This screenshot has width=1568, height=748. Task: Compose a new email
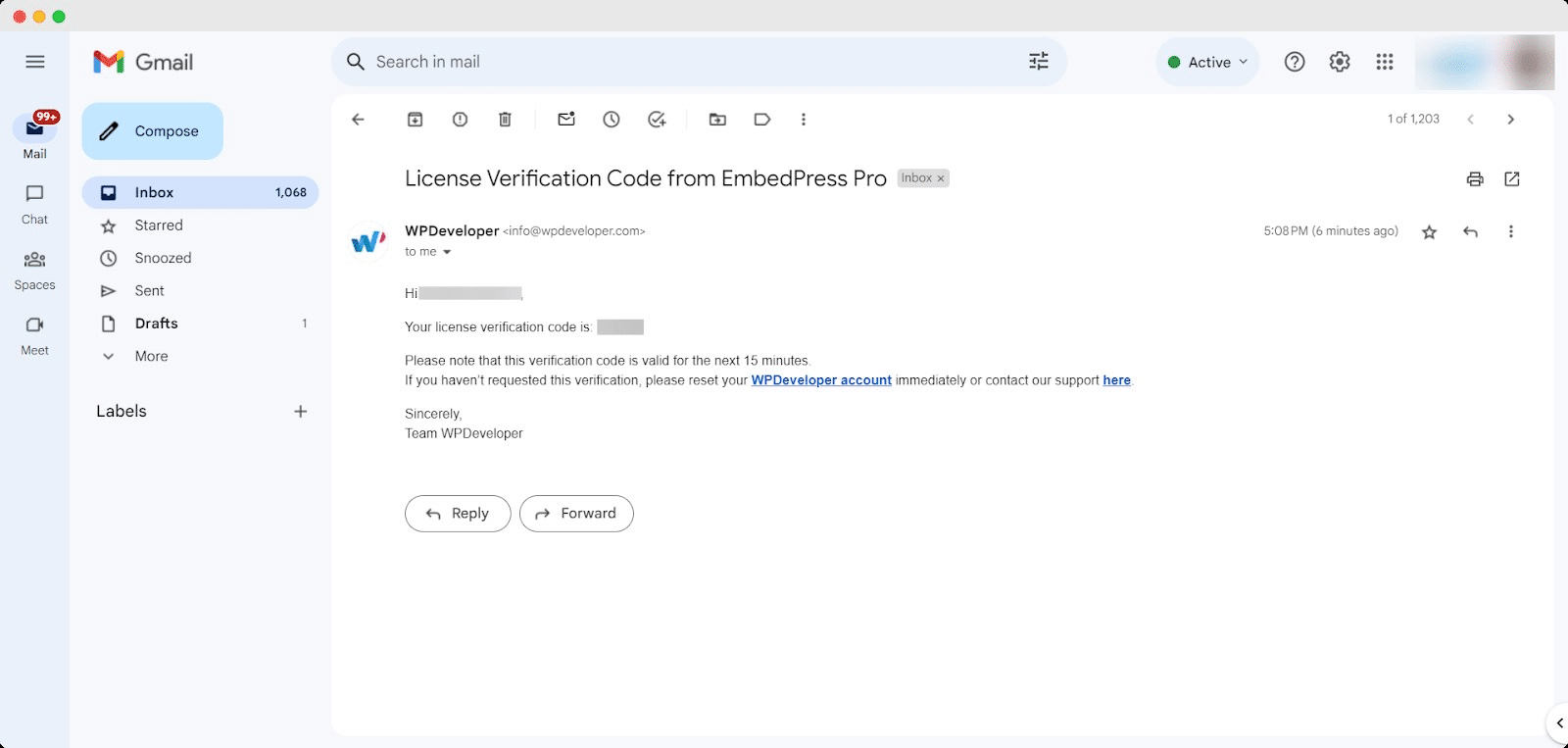pyautogui.click(x=153, y=131)
